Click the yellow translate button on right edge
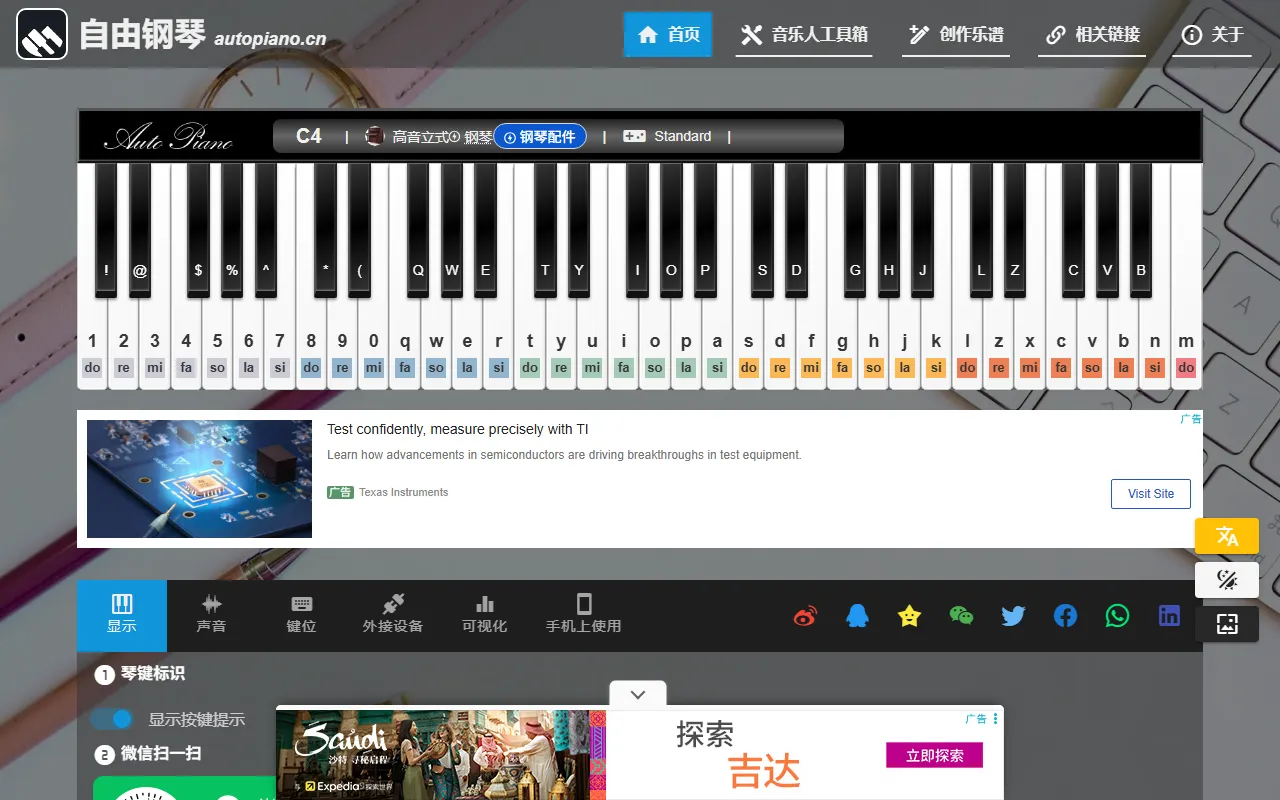This screenshot has height=800, width=1280. (x=1226, y=536)
